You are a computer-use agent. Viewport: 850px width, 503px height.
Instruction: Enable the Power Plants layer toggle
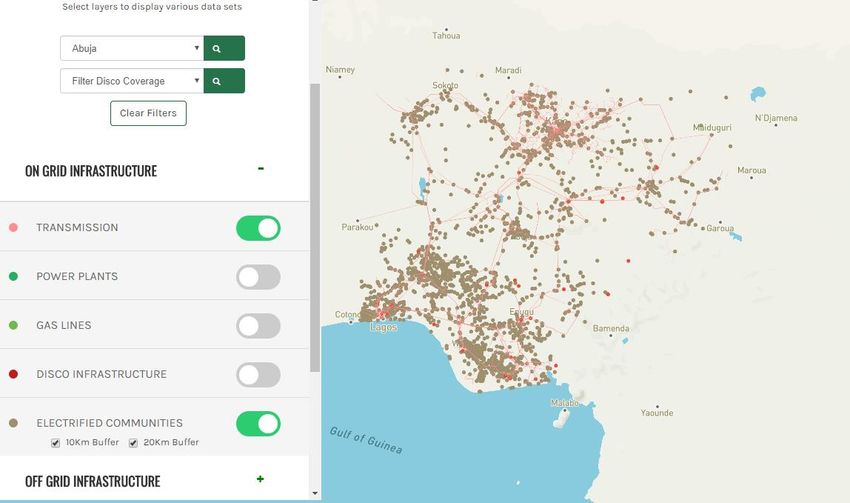pos(258,277)
